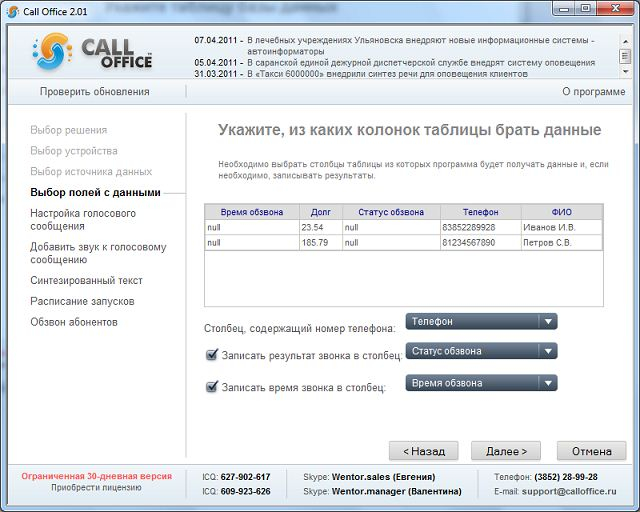Open the Время обзвона dropdown
Image resolution: width=640 pixels, height=512 pixels.
coord(481,383)
